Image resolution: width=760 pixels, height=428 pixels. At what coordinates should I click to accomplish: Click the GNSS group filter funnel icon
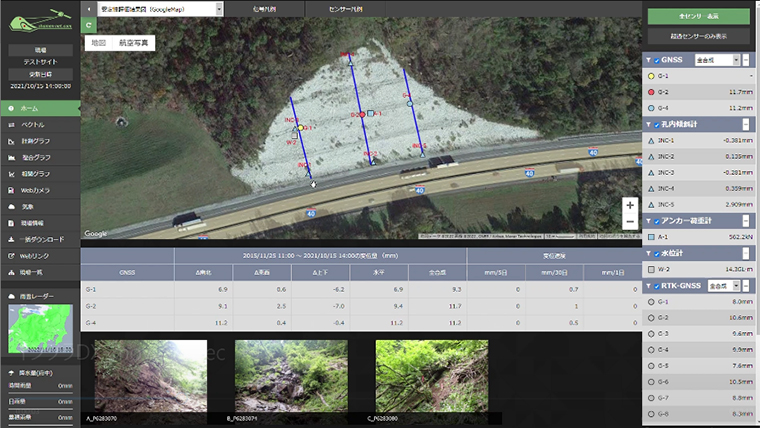(x=649, y=60)
